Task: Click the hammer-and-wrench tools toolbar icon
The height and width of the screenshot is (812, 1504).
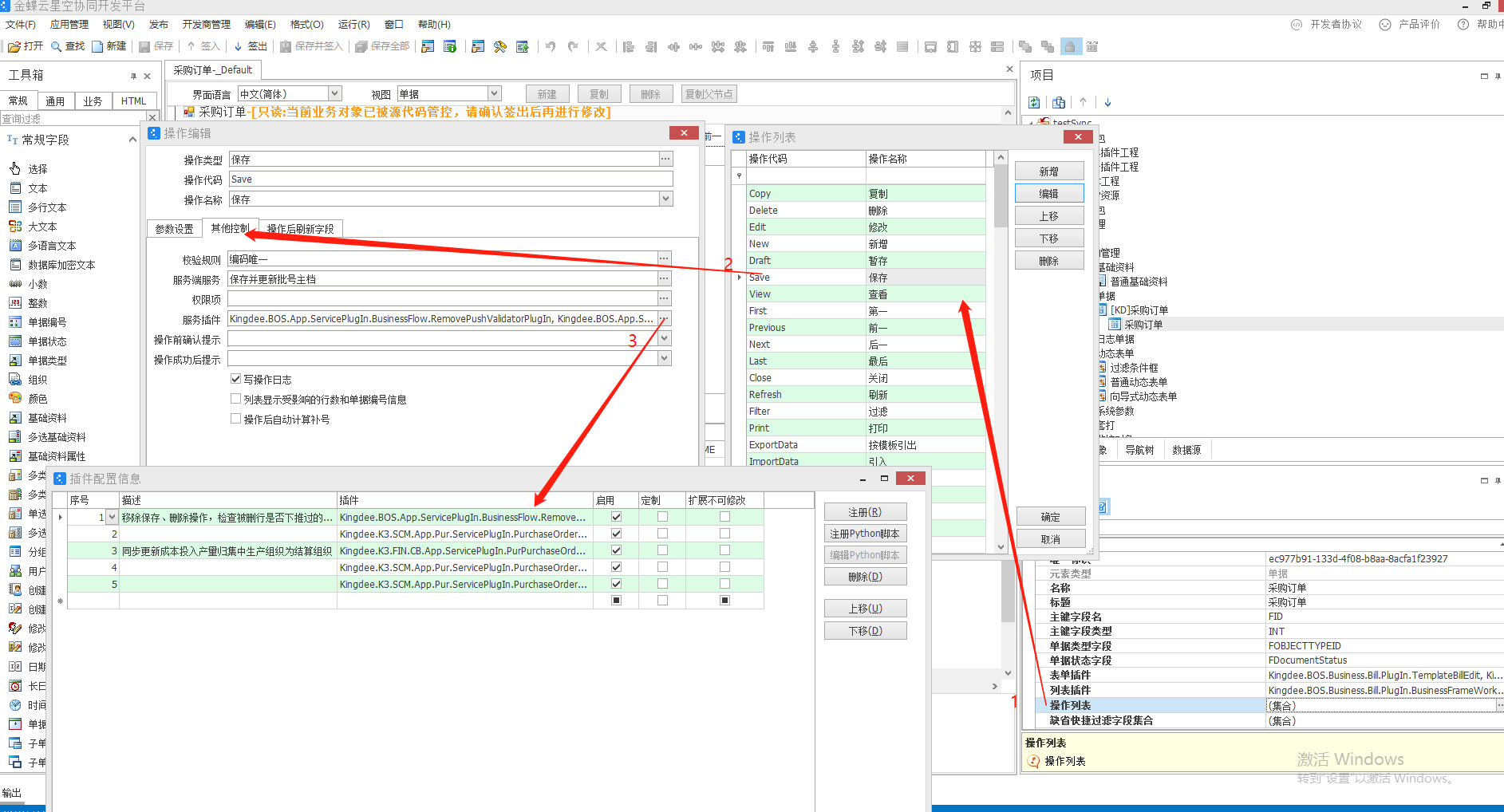Action: [x=500, y=47]
